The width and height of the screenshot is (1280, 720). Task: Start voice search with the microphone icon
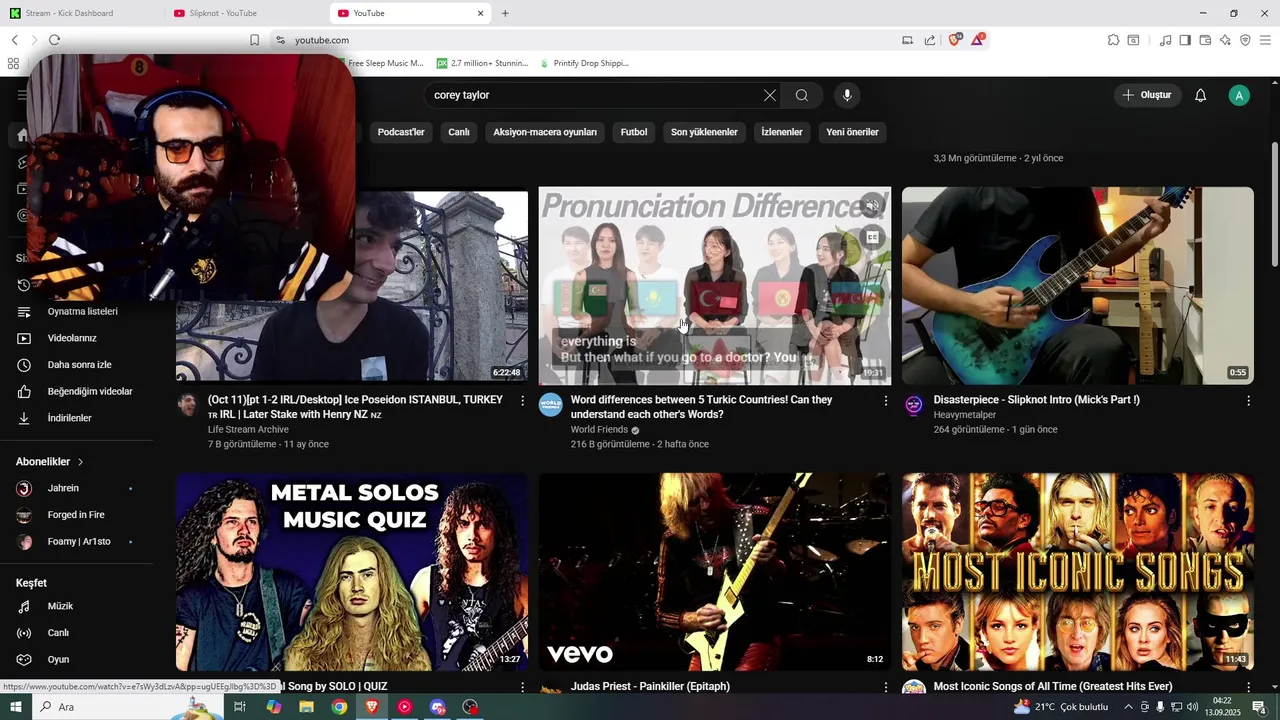[847, 95]
